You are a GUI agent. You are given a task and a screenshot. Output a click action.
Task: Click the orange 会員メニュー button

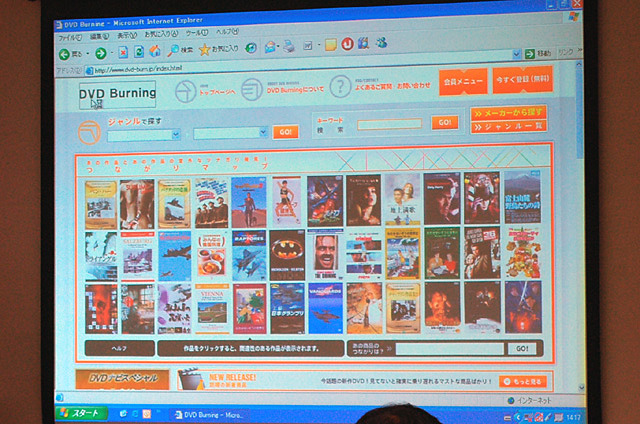click(463, 82)
